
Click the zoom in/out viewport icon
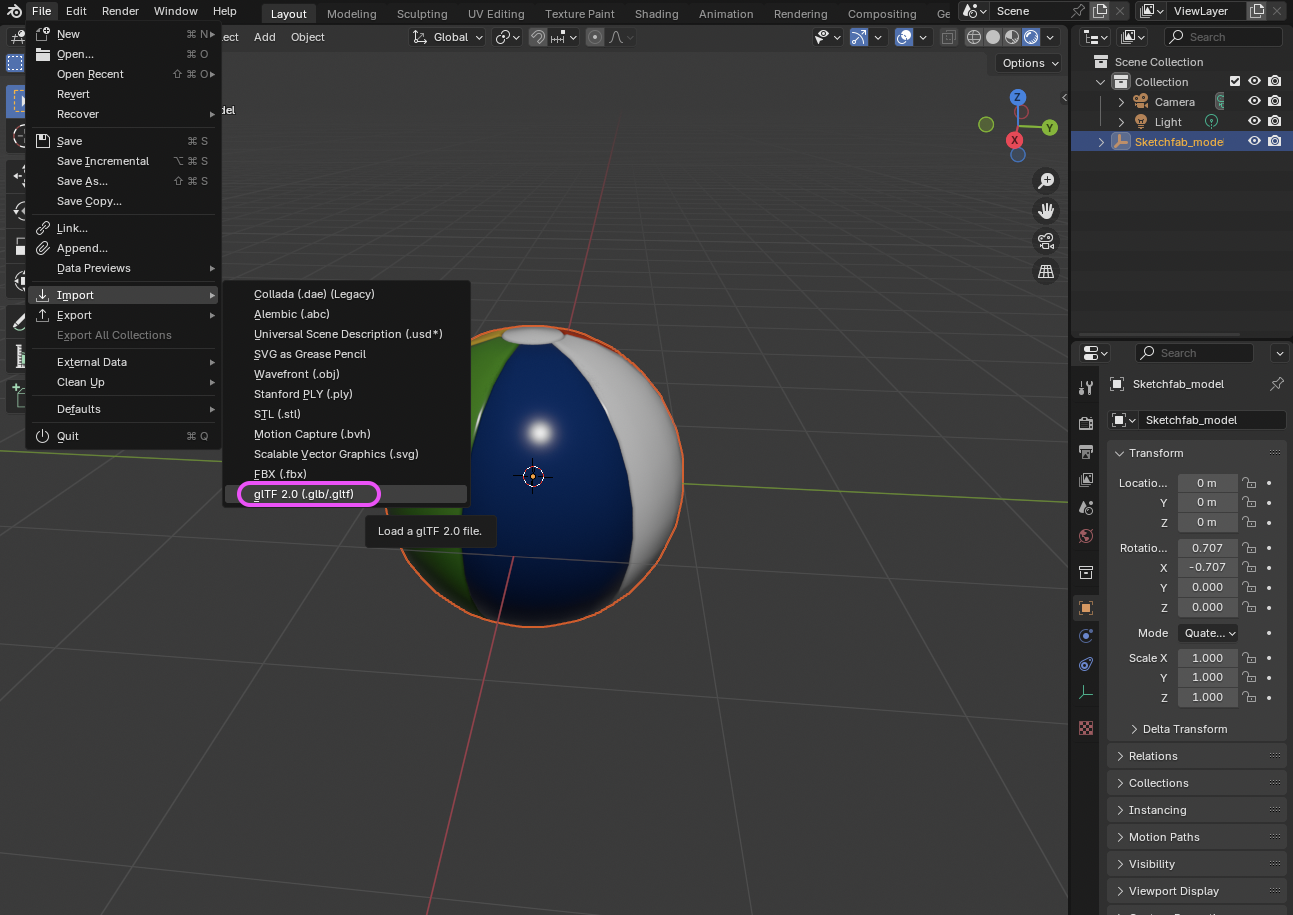1046,181
